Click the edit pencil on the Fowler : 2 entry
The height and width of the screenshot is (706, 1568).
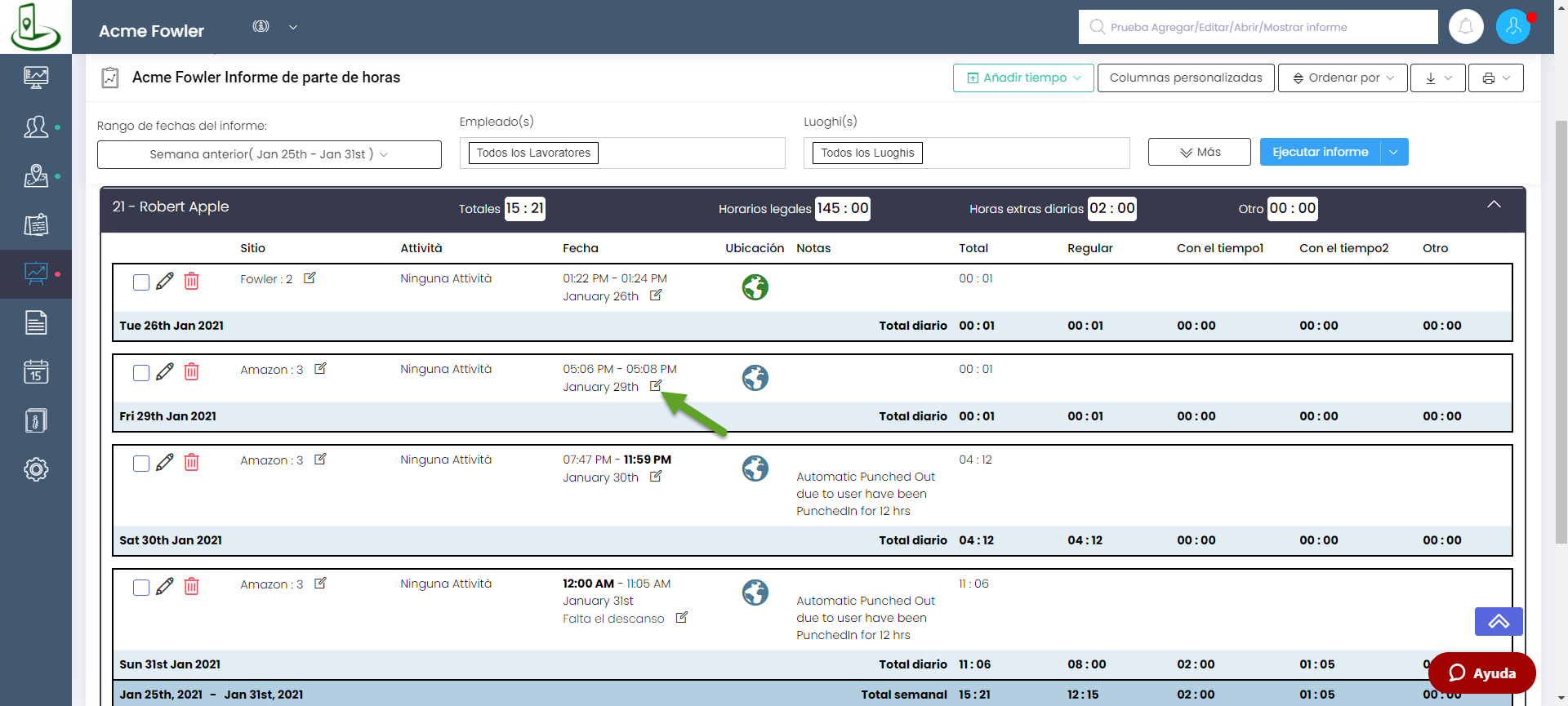(165, 282)
